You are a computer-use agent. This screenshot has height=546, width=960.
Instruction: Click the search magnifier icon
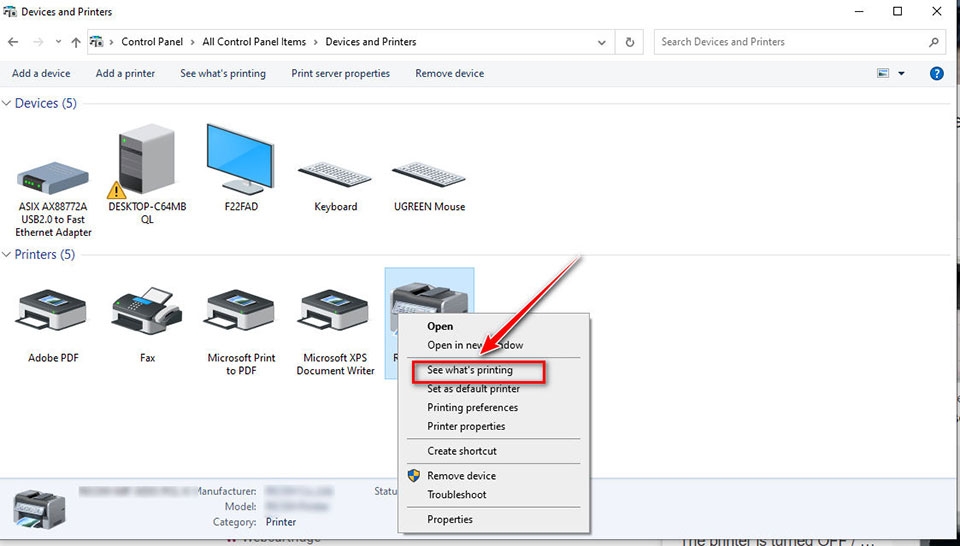click(x=933, y=42)
